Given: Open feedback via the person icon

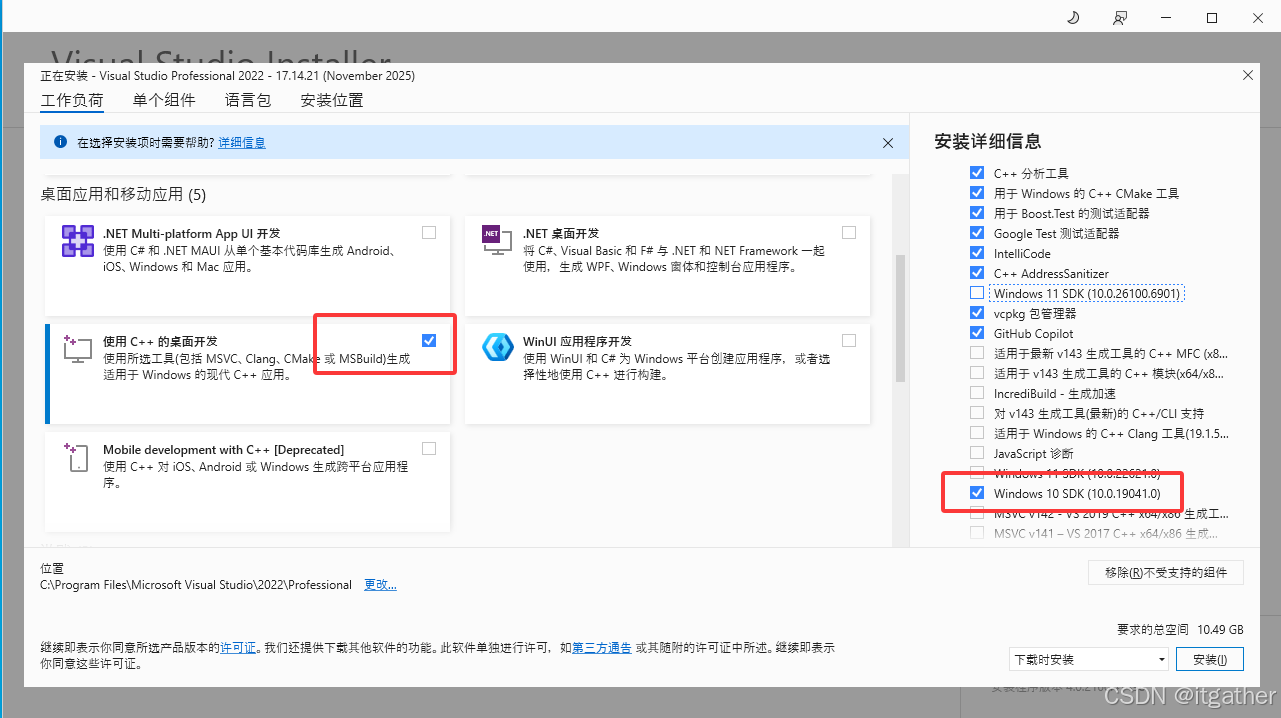Looking at the screenshot, I should (x=1120, y=17).
